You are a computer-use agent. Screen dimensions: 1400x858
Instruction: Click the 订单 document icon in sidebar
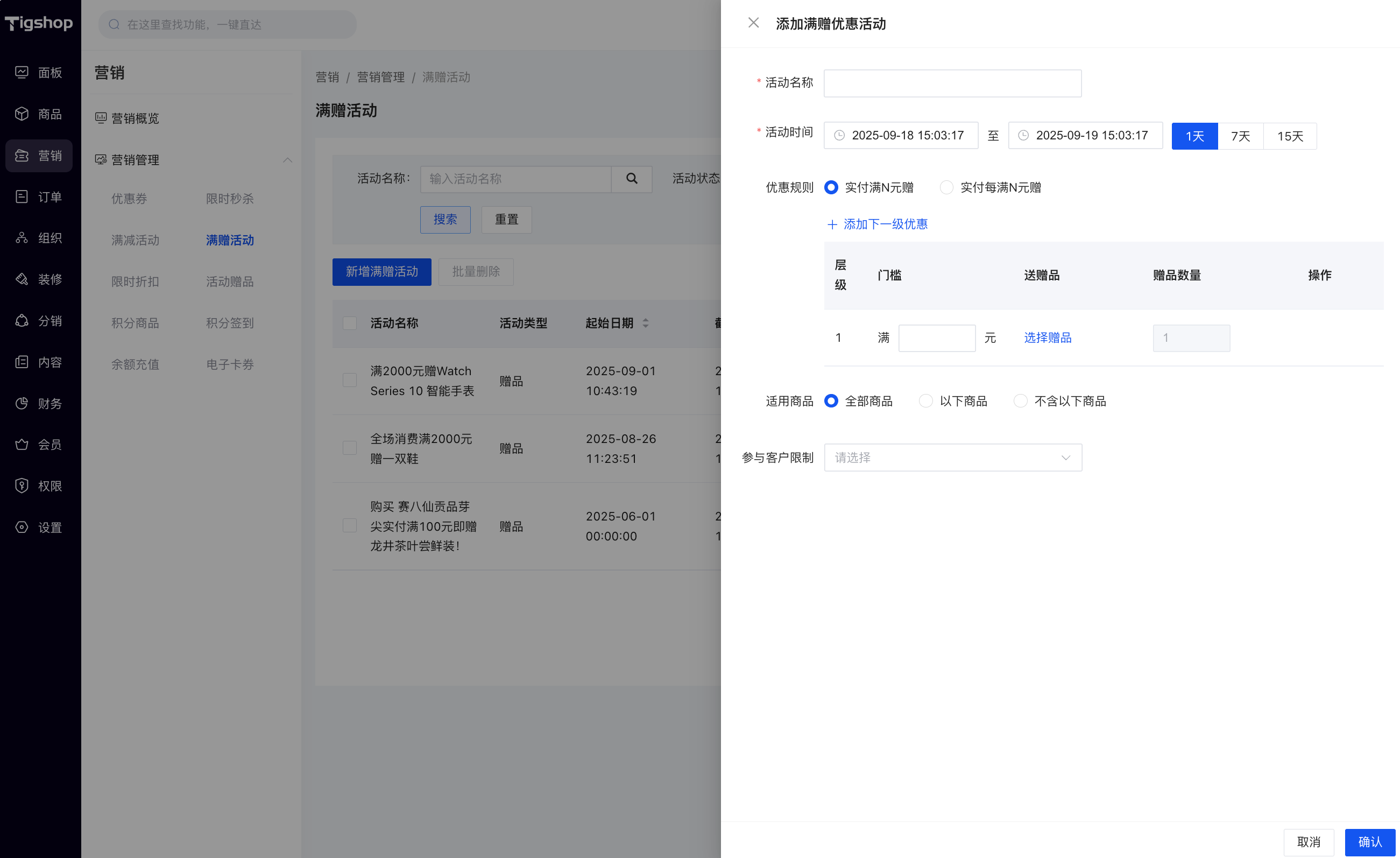22,196
